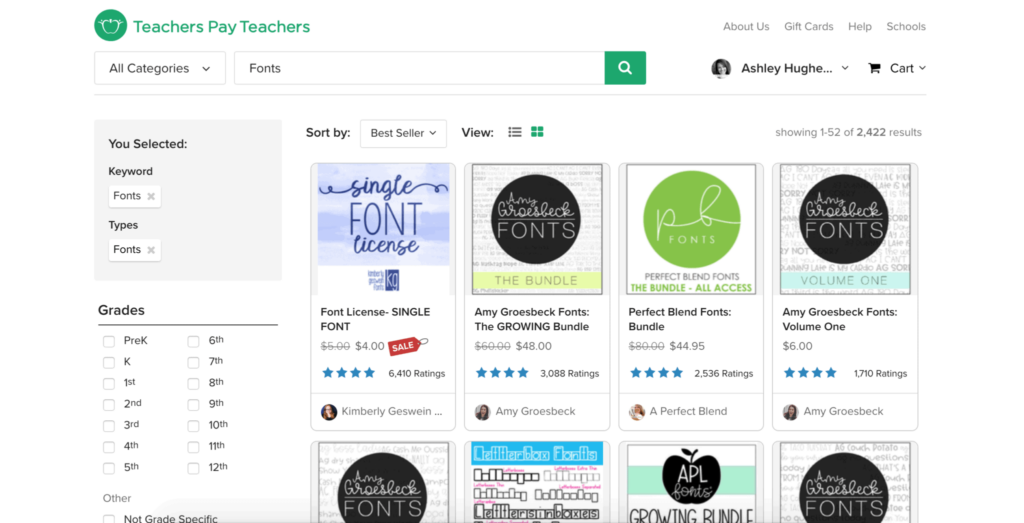The height and width of the screenshot is (523, 1024).
Task: Switch to list view icon
Action: 515,133
